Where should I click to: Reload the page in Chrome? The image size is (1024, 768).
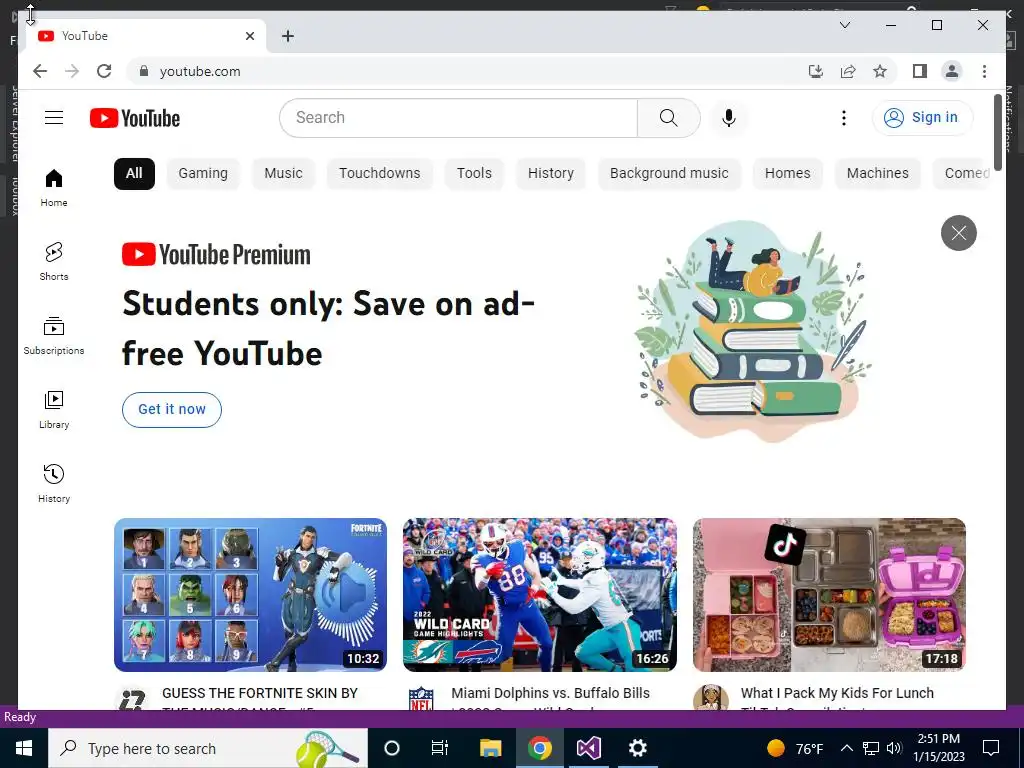tap(104, 71)
